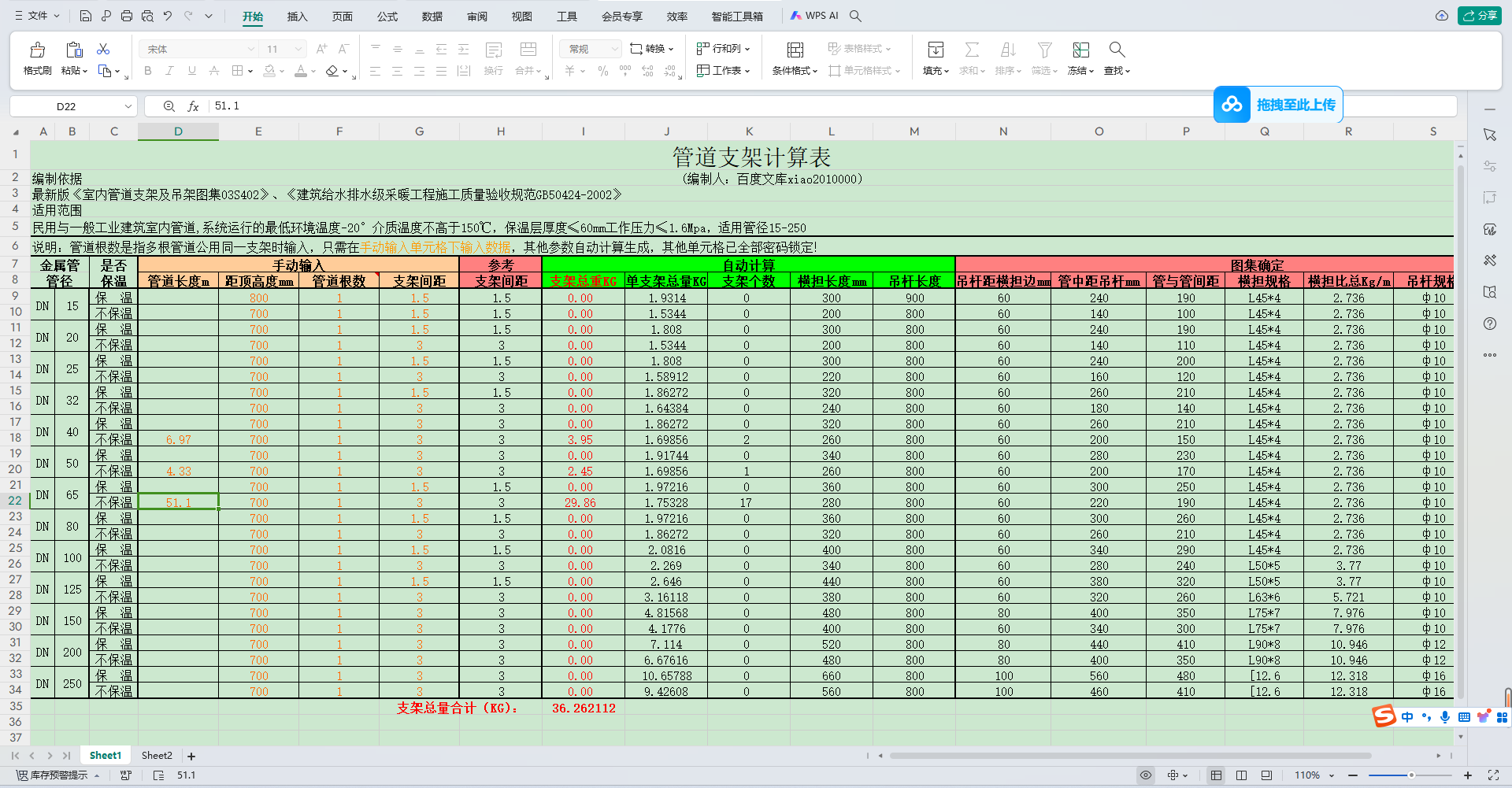This screenshot has height=788, width=1512.
Task: Toggle eye protection mode in status bar
Action: pyautogui.click(x=1146, y=775)
